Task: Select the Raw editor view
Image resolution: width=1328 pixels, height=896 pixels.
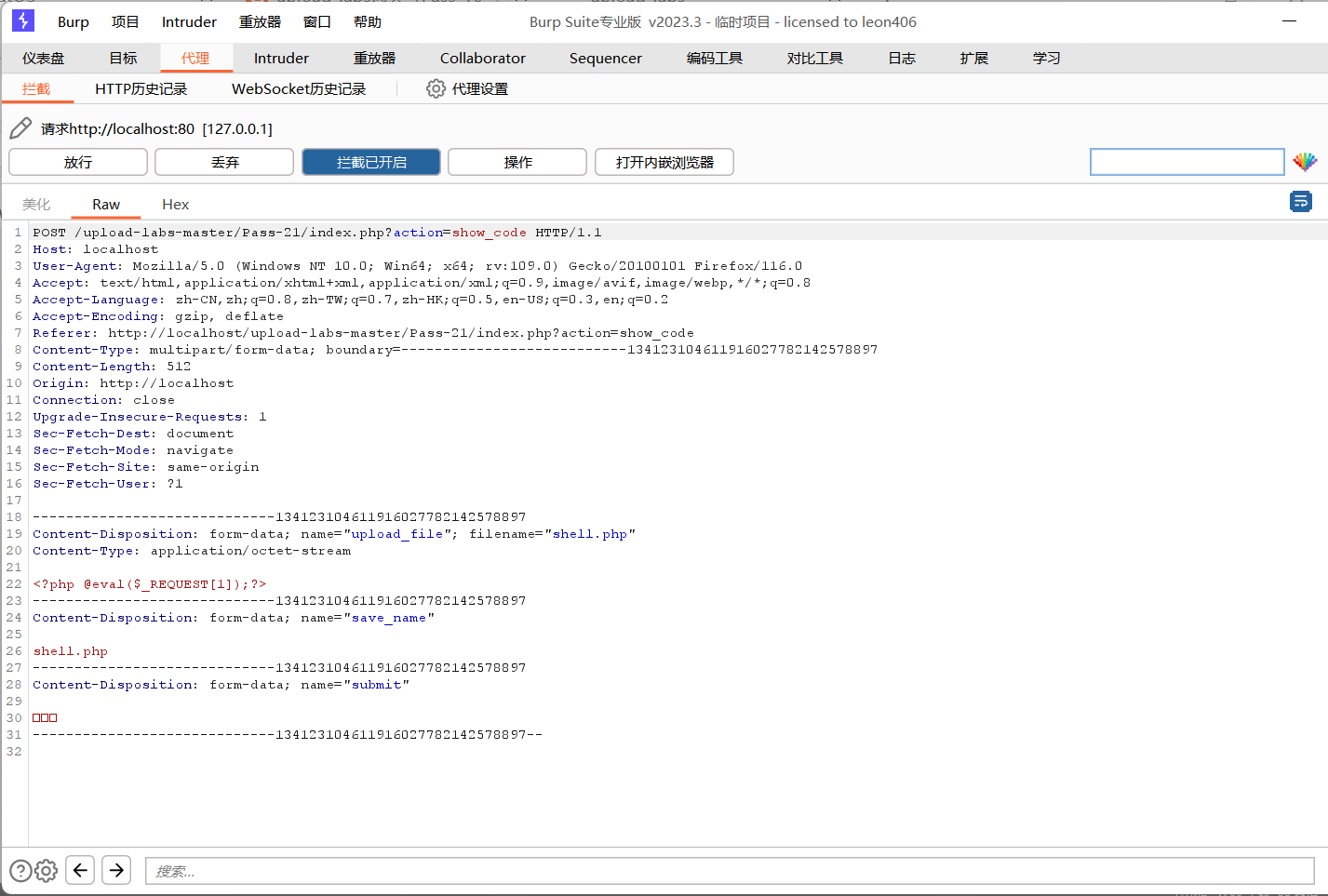Action: [106, 204]
